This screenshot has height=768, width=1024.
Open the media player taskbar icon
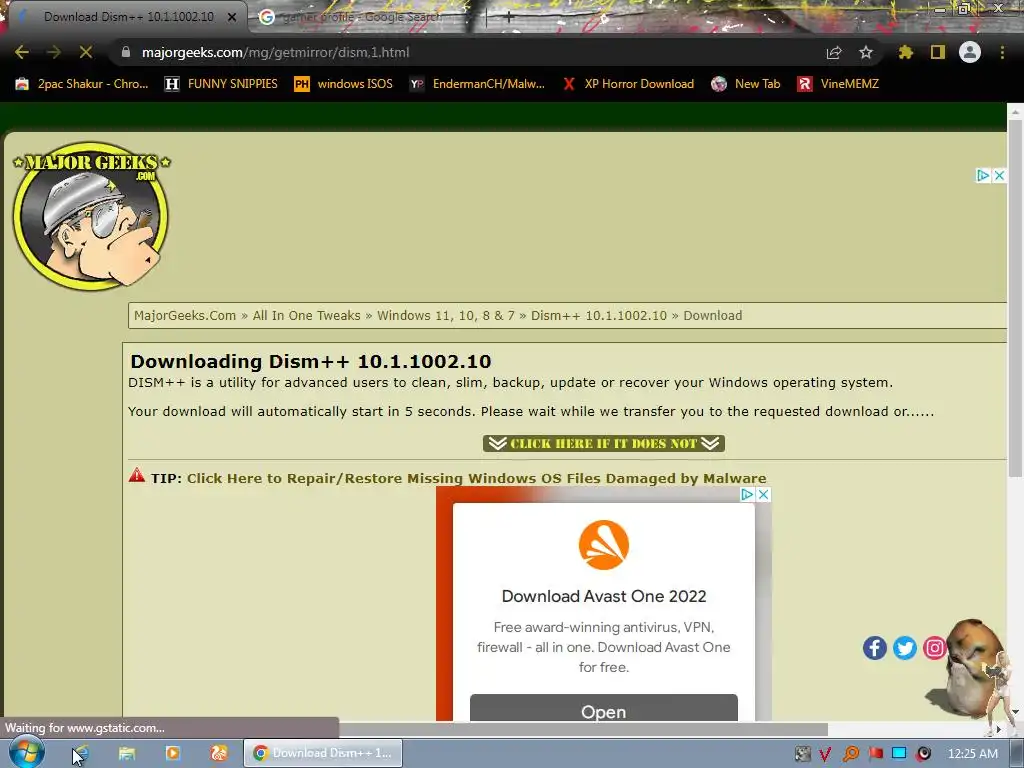click(172, 753)
